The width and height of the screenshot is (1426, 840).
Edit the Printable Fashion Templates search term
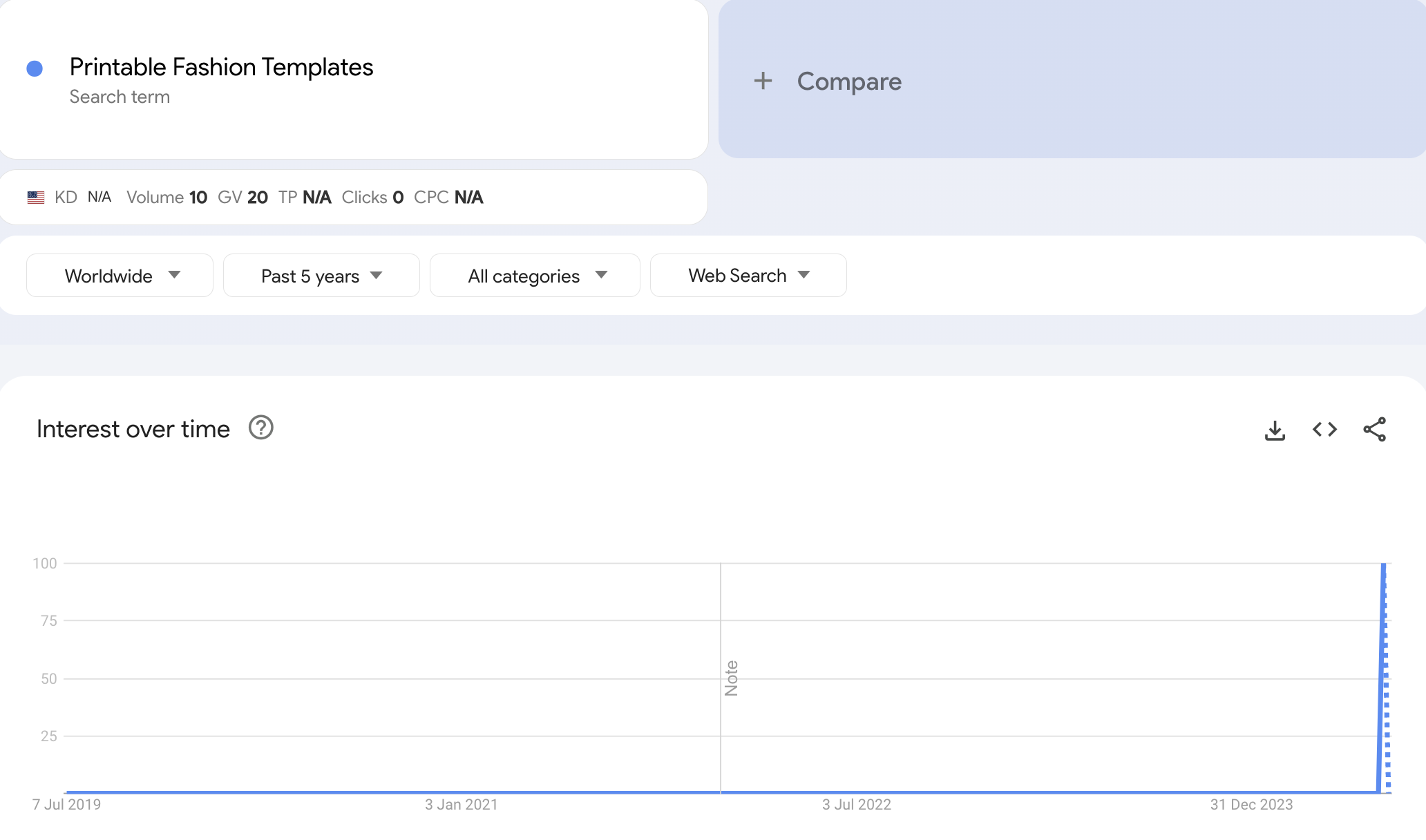tap(221, 67)
